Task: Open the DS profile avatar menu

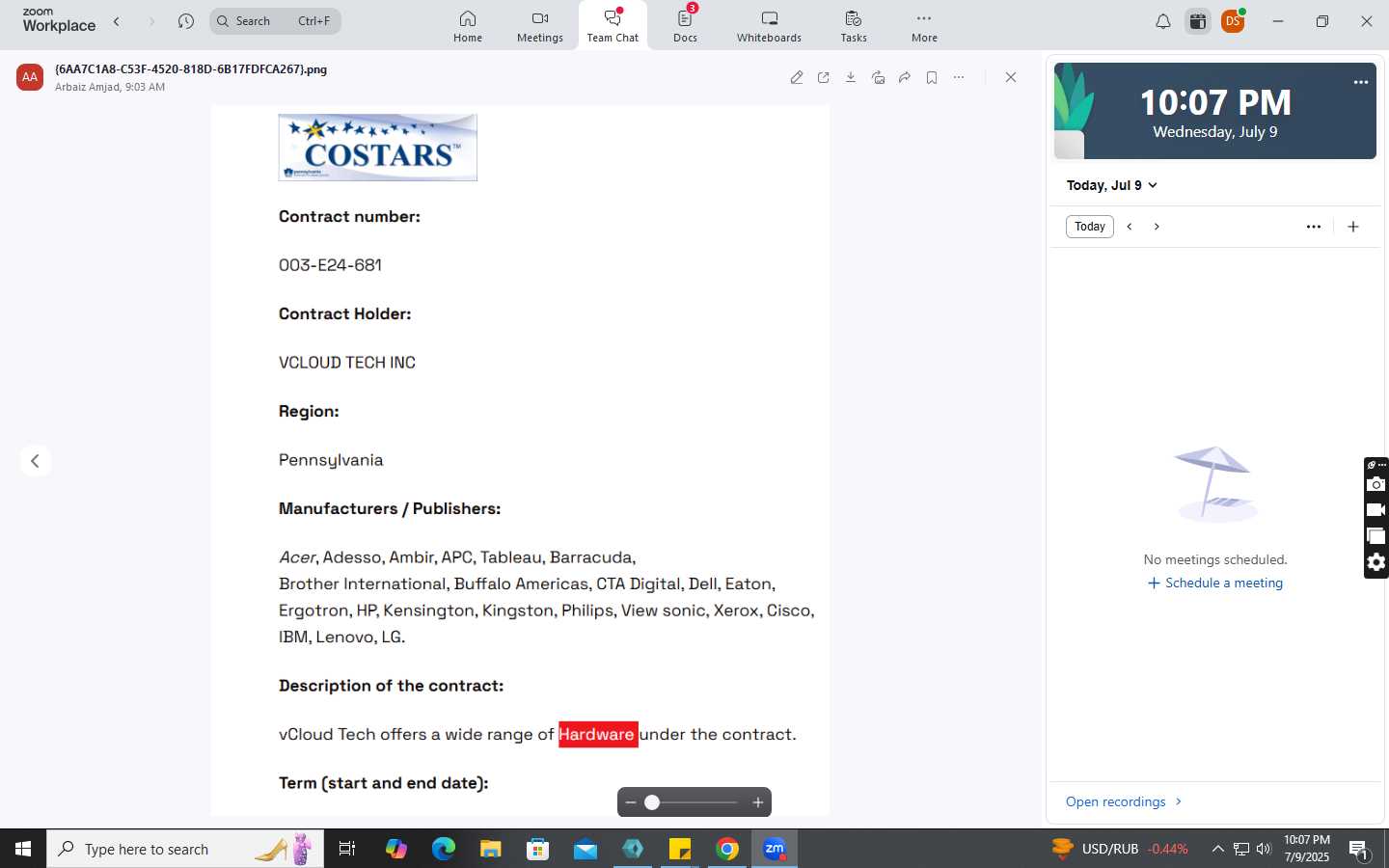Action: click(x=1233, y=21)
